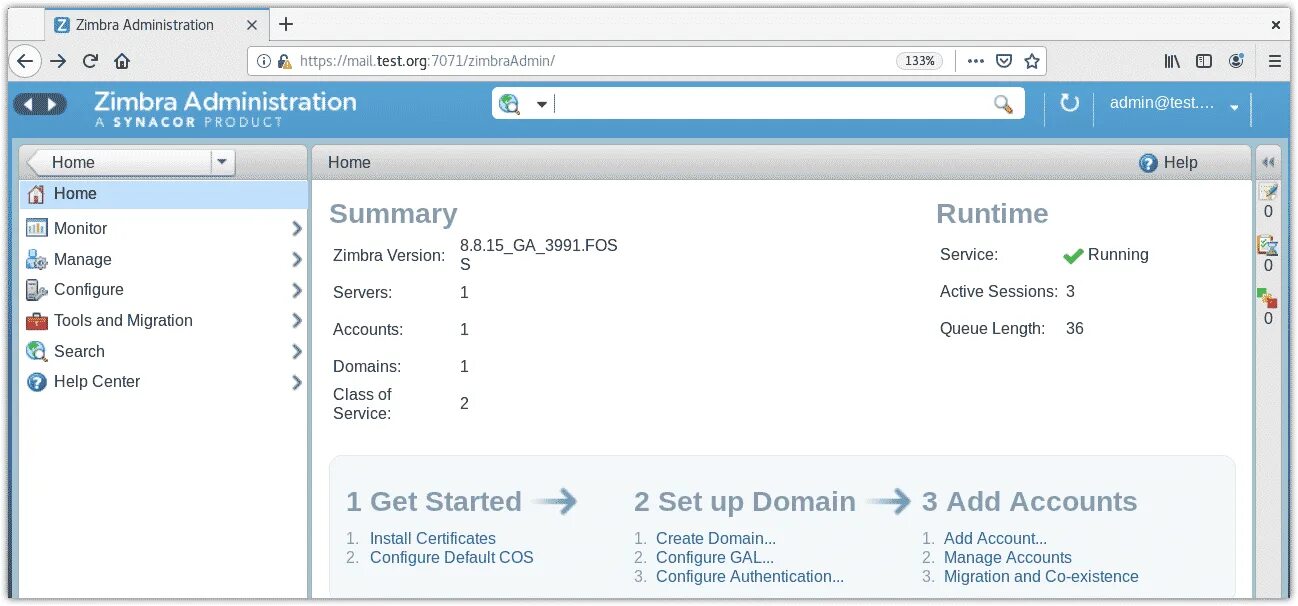The height and width of the screenshot is (606, 1298).
Task: Open the Manage Accounts link
Action: click(1008, 557)
